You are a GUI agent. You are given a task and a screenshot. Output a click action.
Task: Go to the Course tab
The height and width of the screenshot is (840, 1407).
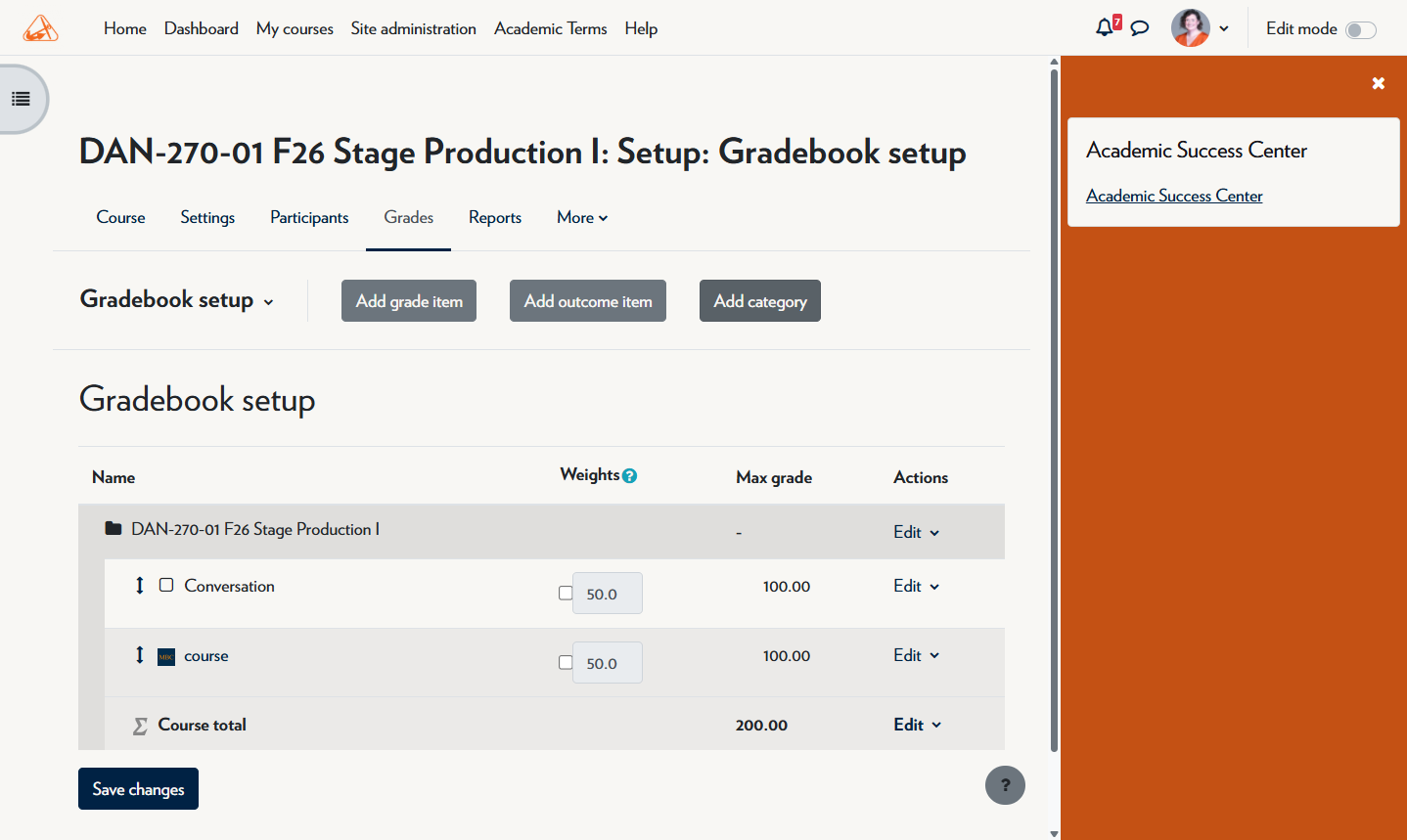coord(120,217)
